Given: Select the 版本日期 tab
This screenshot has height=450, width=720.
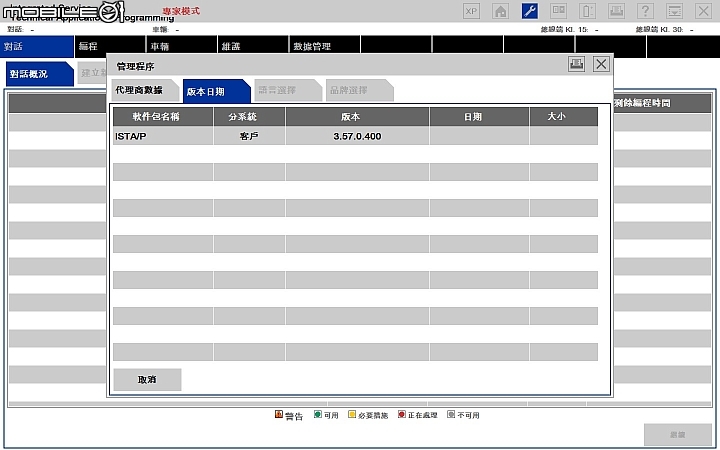Looking at the screenshot, I should [x=216, y=91].
